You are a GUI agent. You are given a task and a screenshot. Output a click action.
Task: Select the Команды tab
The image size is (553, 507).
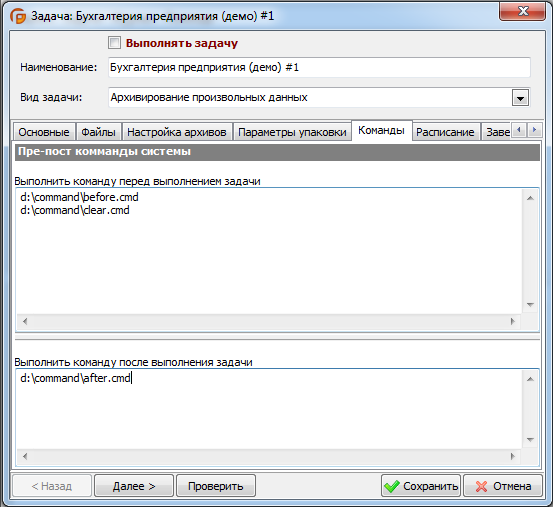click(x=382, y=130)
